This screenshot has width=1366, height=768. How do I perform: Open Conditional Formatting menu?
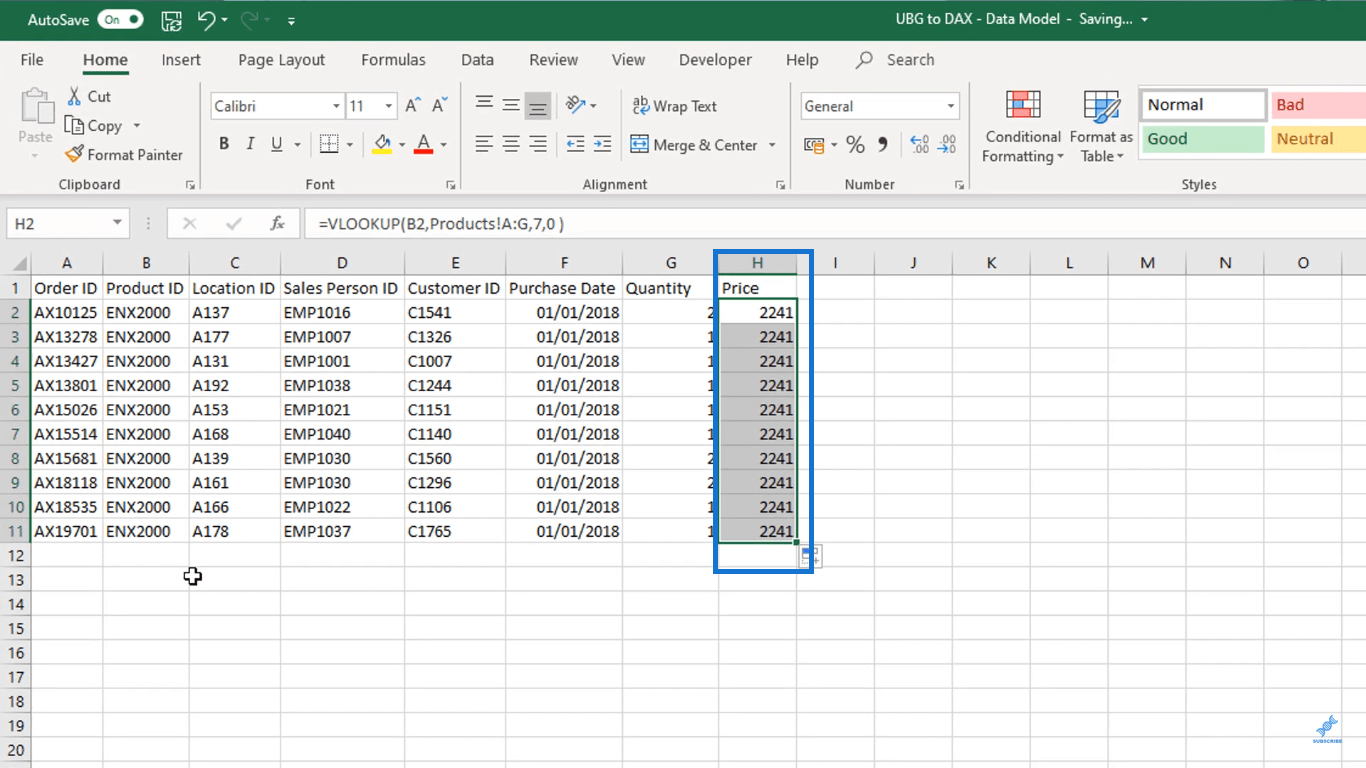(1023, 127)
